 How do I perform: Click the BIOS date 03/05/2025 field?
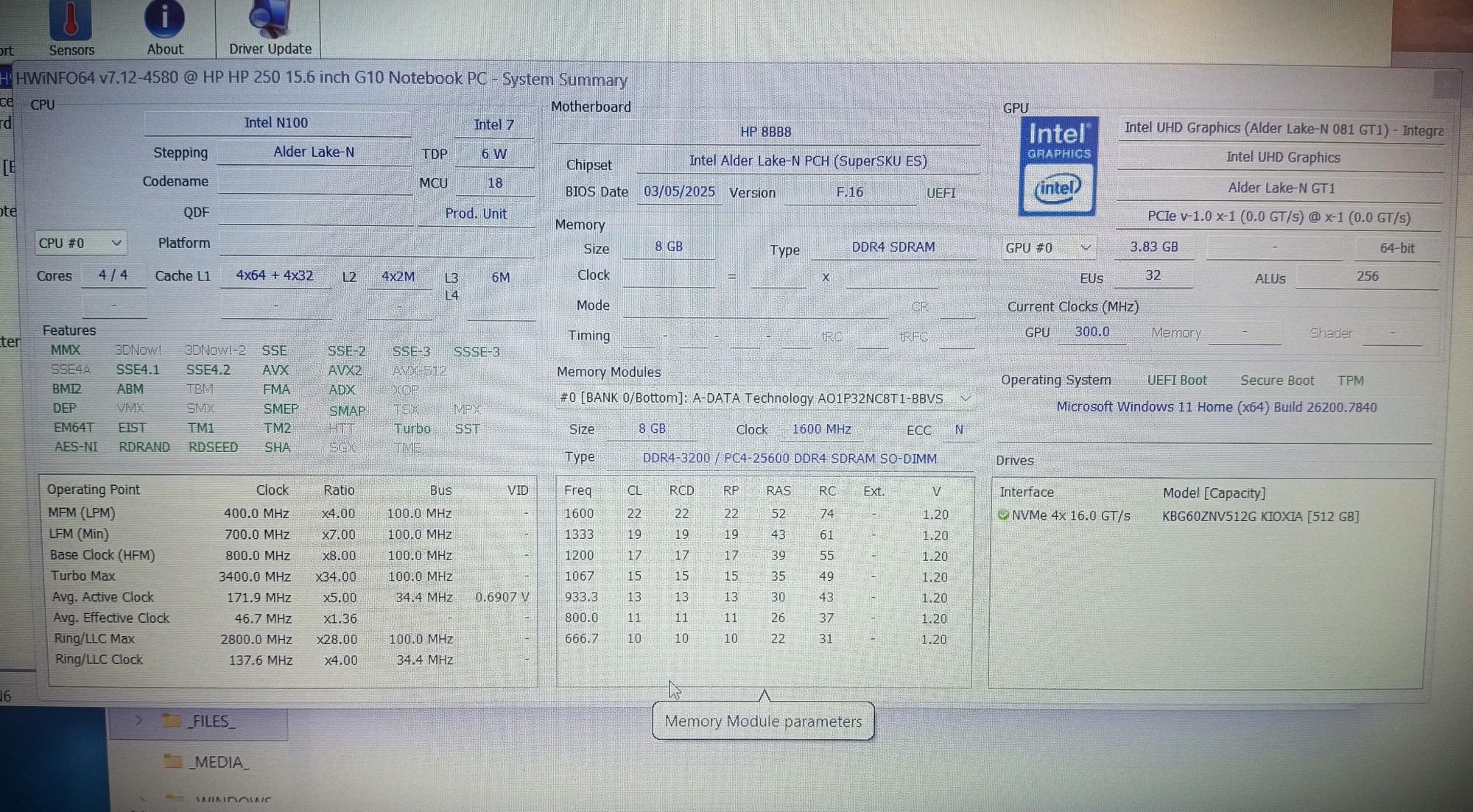click(x=679, y=191)
